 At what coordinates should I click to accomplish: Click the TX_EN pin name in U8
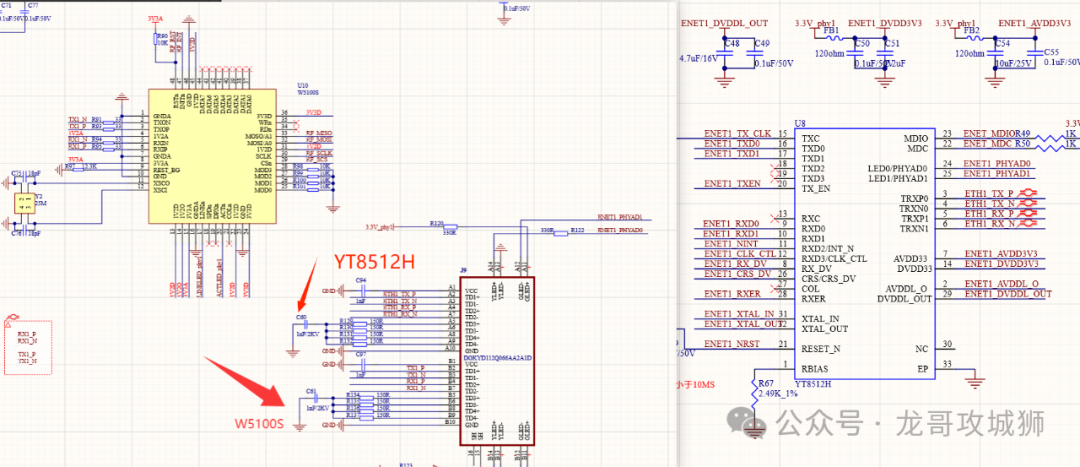[816, 188]
